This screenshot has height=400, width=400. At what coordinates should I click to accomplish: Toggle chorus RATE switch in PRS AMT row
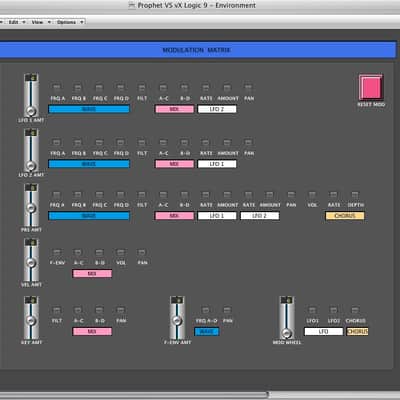point(334,194)
